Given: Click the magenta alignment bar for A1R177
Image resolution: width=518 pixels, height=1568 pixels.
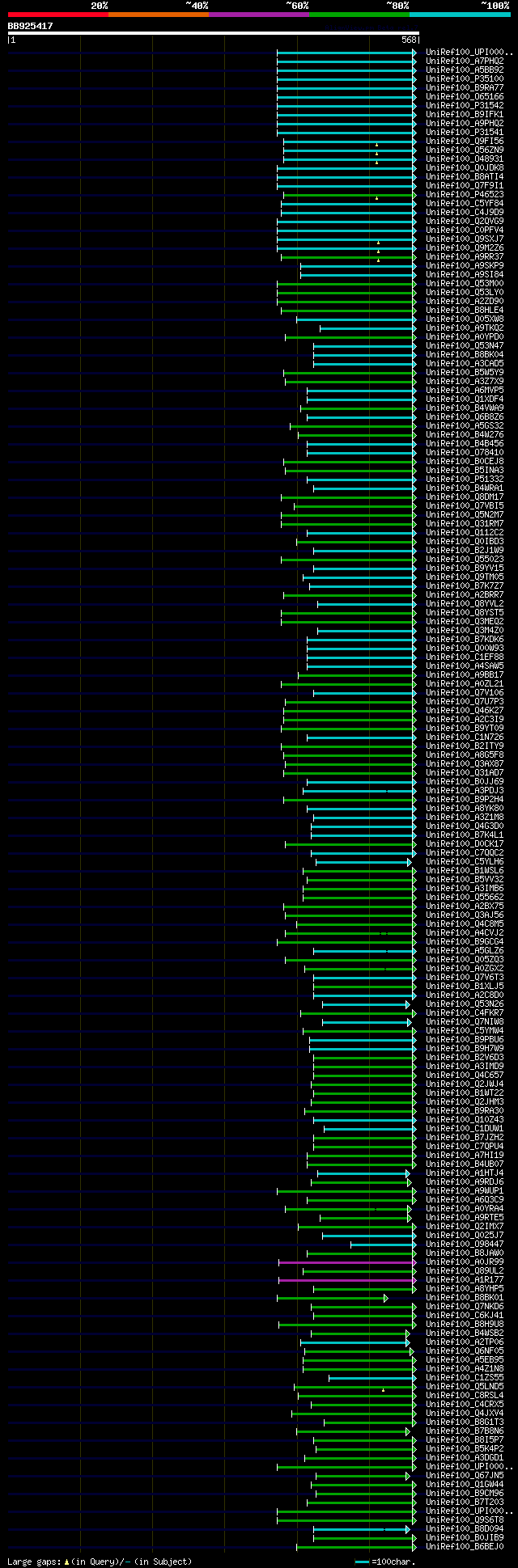Looking at the screenshot, I should pos(347,1279).
